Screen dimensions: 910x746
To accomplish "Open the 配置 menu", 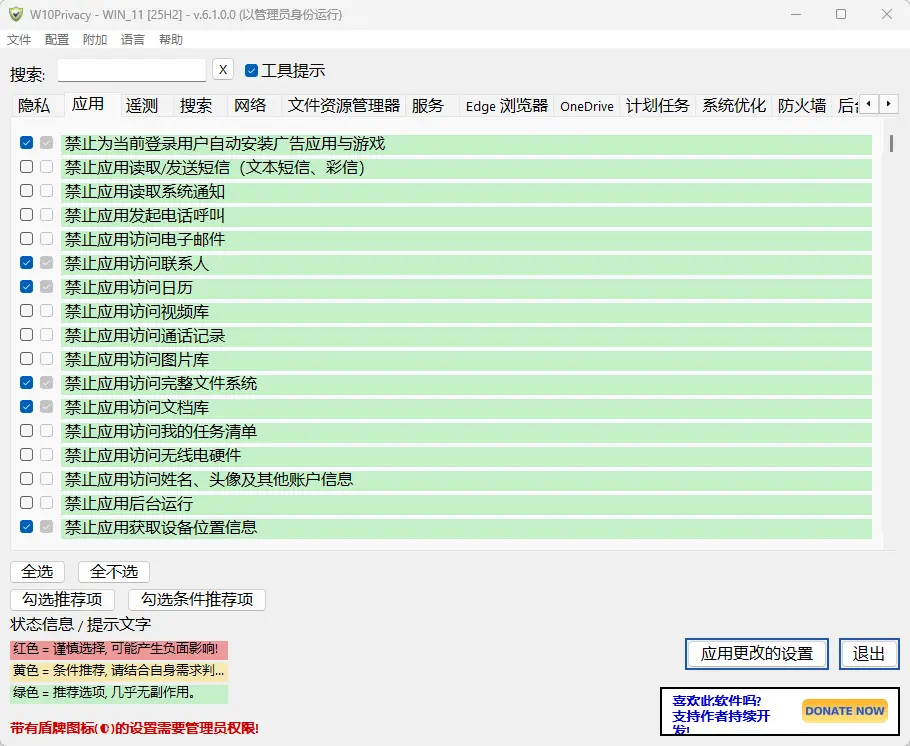I will pyautogui.click(x=56, y=39).
